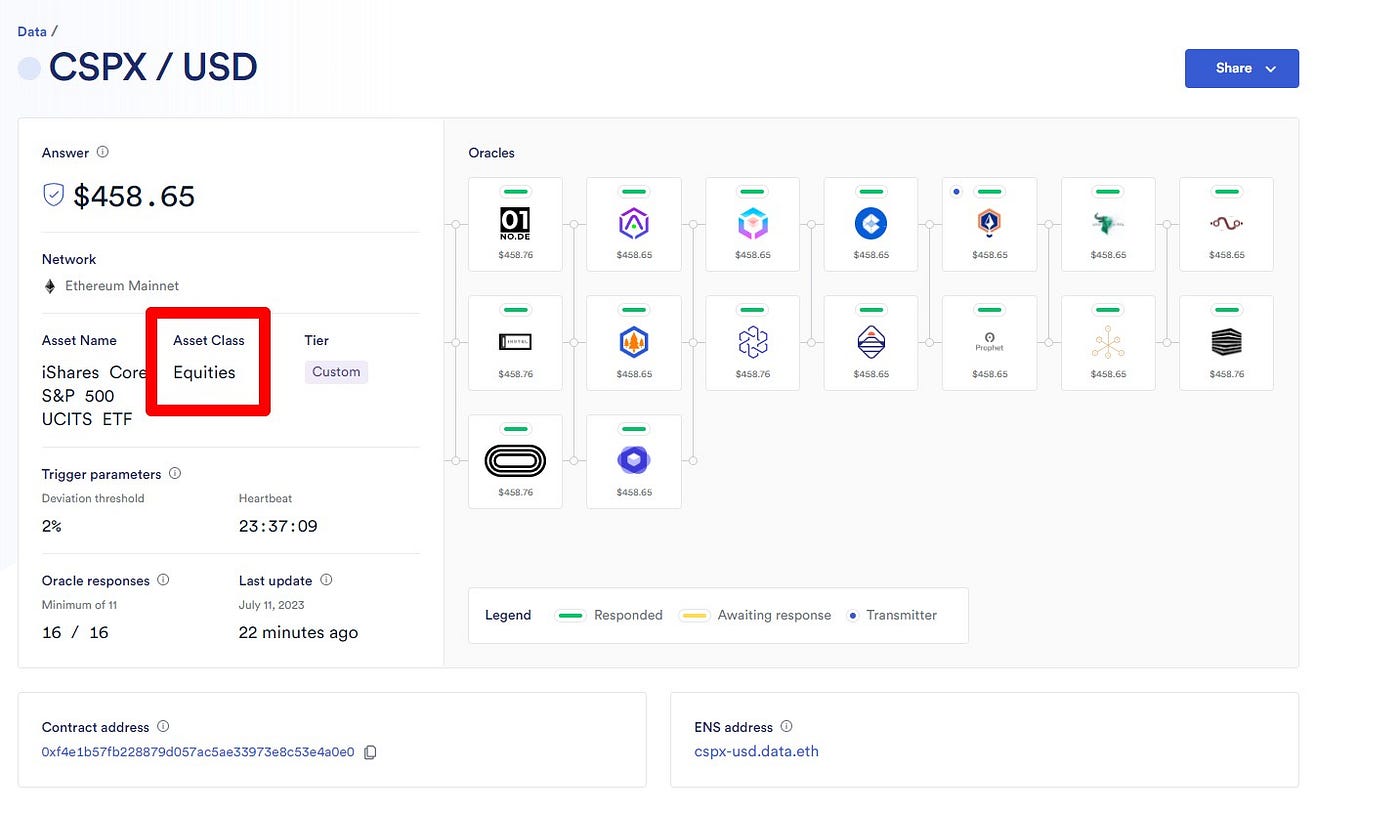The width and height of the screenshot is (1400, 819).
Task: Select the blue hexagon pine trees oracle logo
Action: (x=634, y=342)
